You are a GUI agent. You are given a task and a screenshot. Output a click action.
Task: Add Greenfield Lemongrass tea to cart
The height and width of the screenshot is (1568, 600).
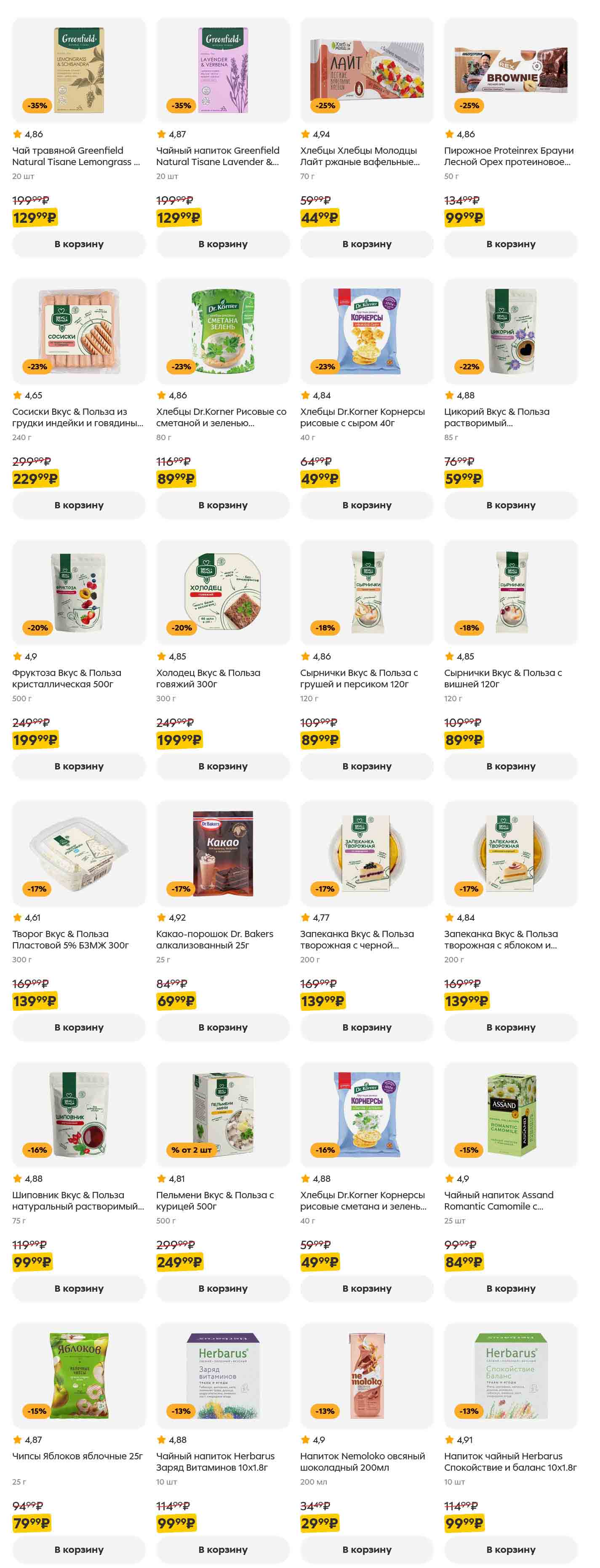click(x=79, y=244)
